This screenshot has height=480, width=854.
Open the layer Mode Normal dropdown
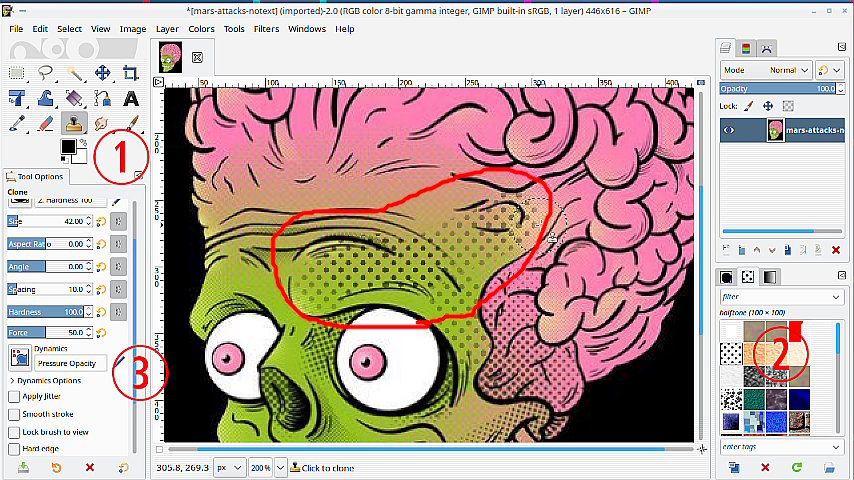[x=766, y=70]
